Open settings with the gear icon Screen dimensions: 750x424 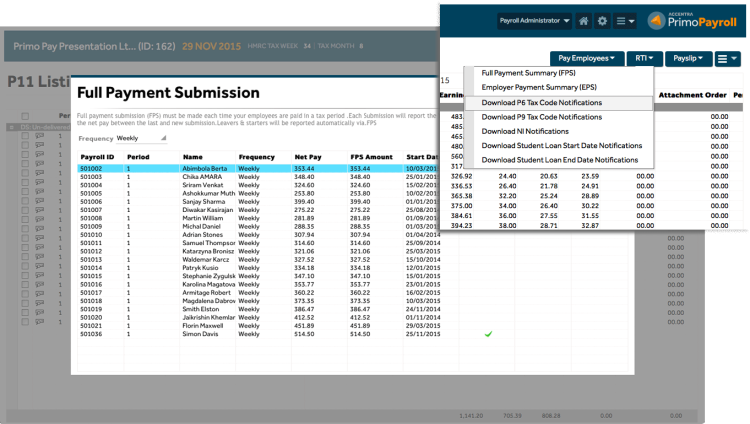(602, 21)
